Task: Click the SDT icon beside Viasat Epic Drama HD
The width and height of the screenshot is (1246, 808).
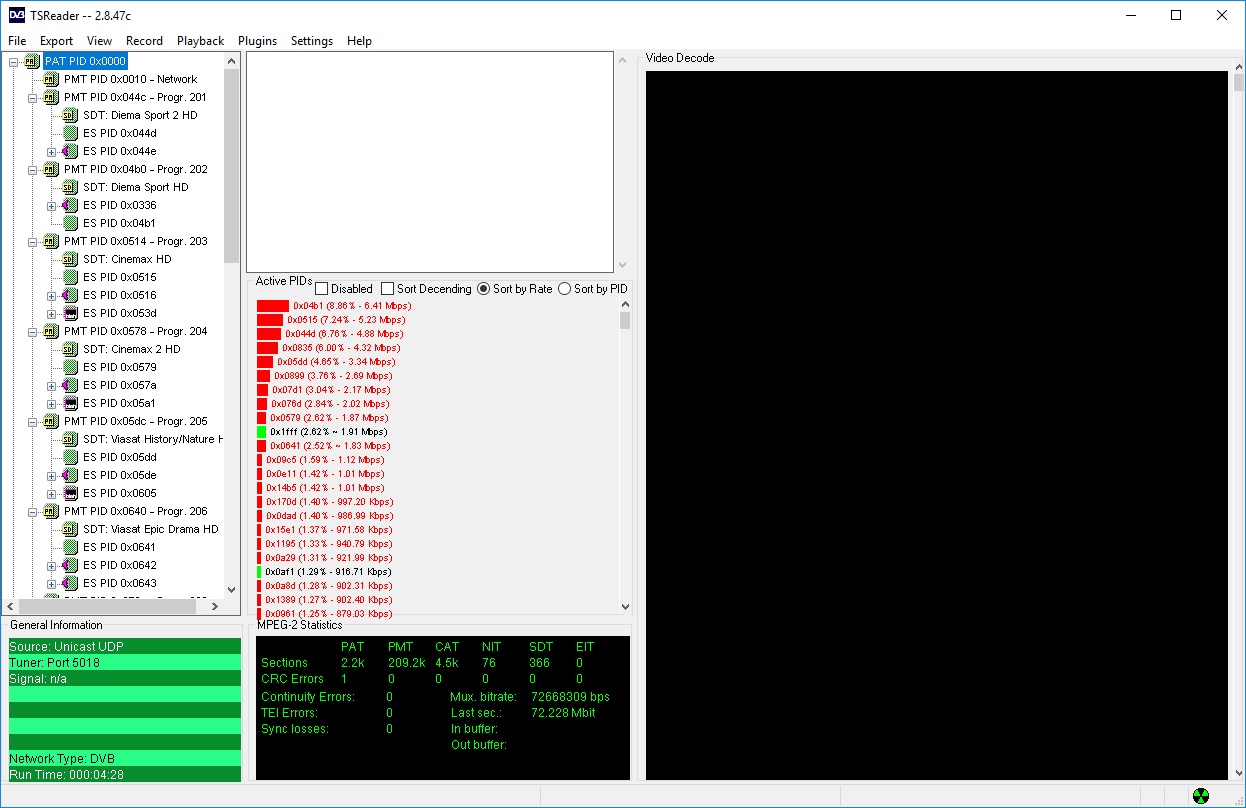Action: click(70, 529)
